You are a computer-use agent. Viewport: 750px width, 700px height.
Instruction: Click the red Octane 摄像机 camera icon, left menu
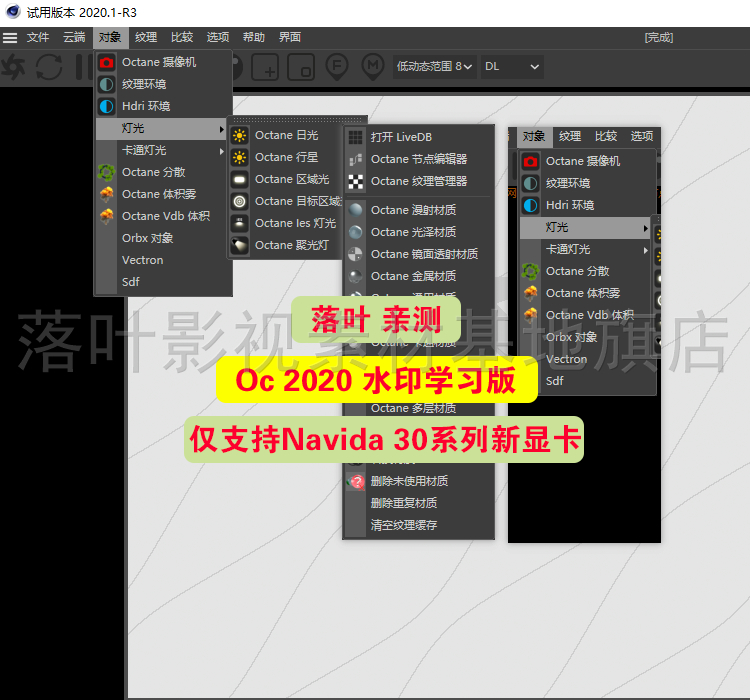(106, 62)
